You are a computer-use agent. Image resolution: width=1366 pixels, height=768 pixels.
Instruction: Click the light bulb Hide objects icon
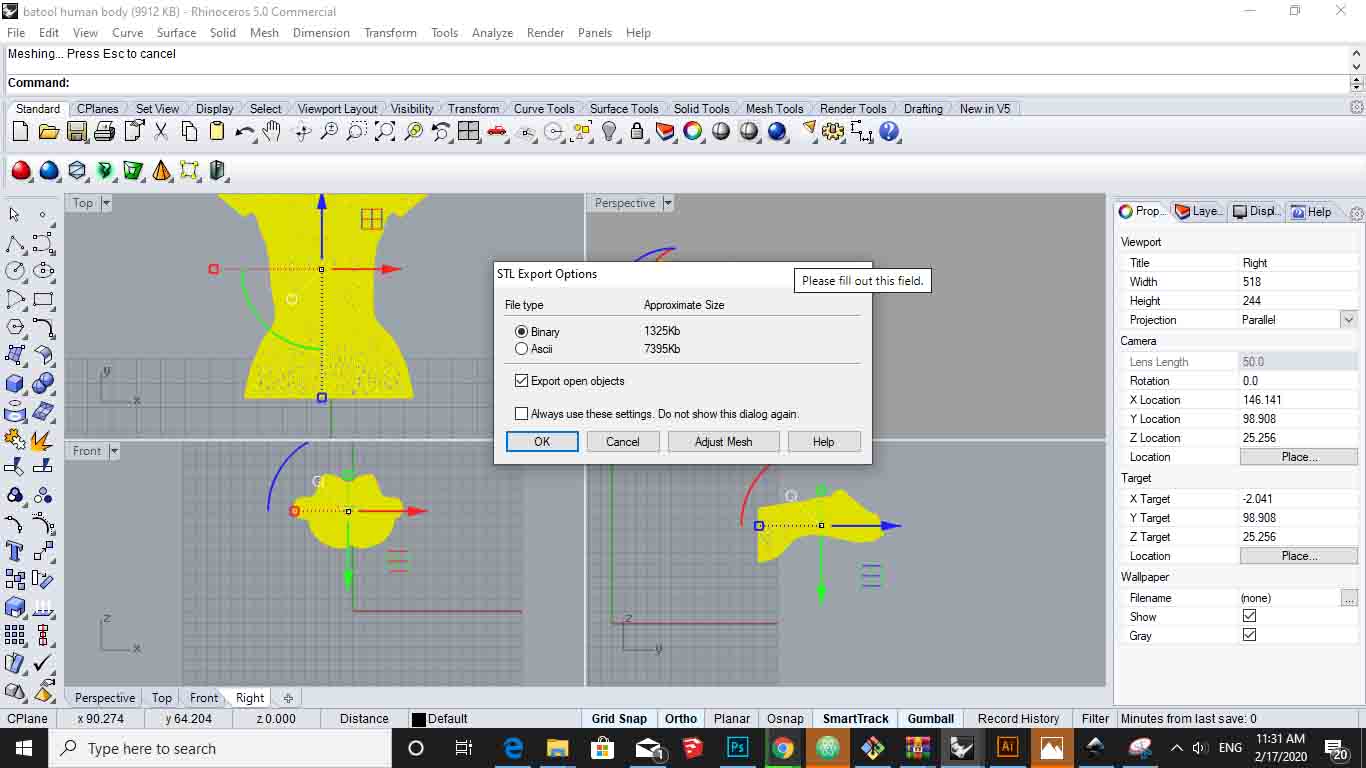[x=609, y=131]
